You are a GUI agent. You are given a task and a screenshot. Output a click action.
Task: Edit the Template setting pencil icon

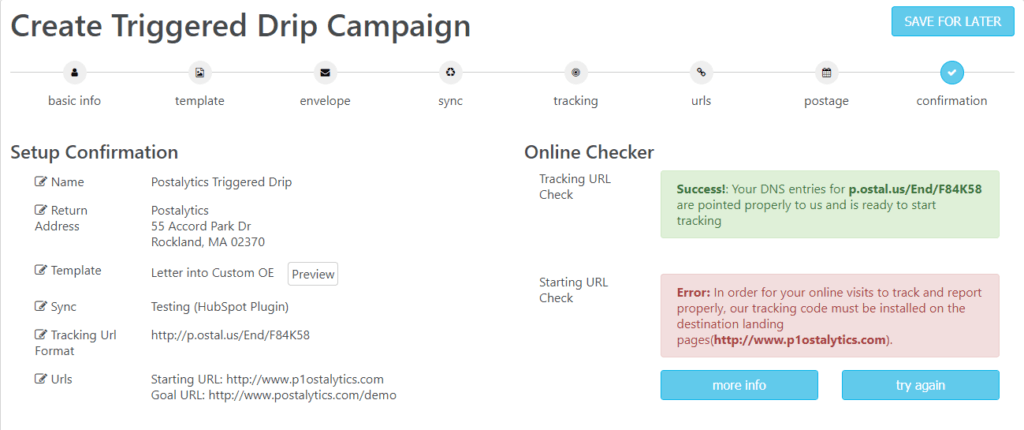tap(40, 270)
